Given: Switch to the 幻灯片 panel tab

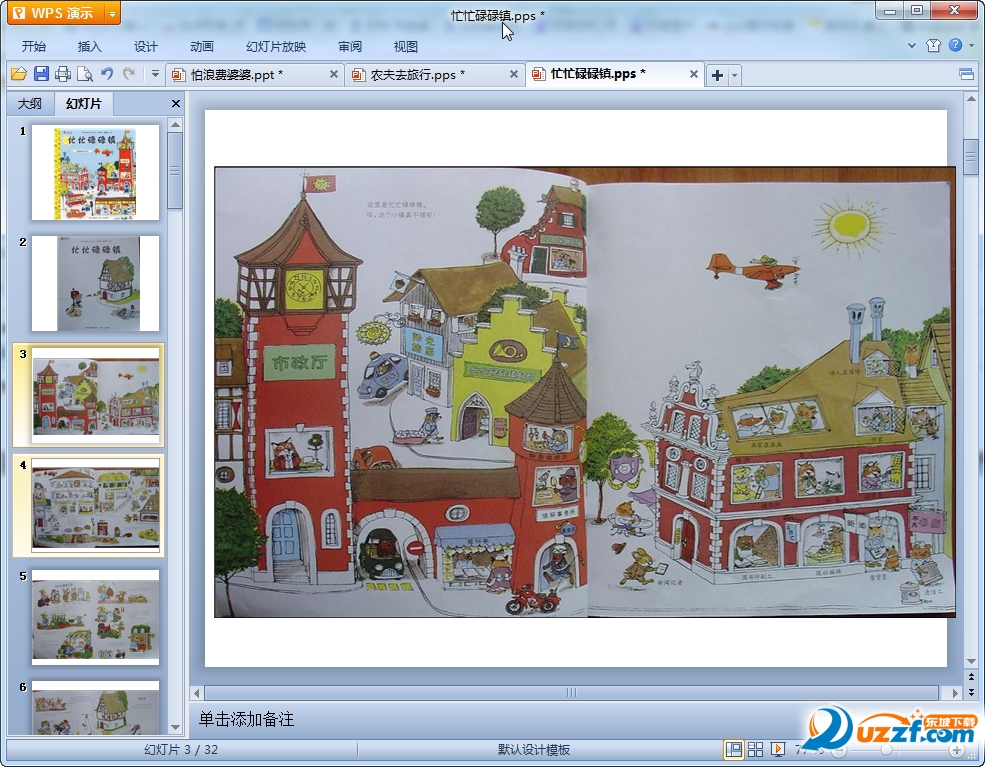Looking at the screenshot, I should coord(84,104).
